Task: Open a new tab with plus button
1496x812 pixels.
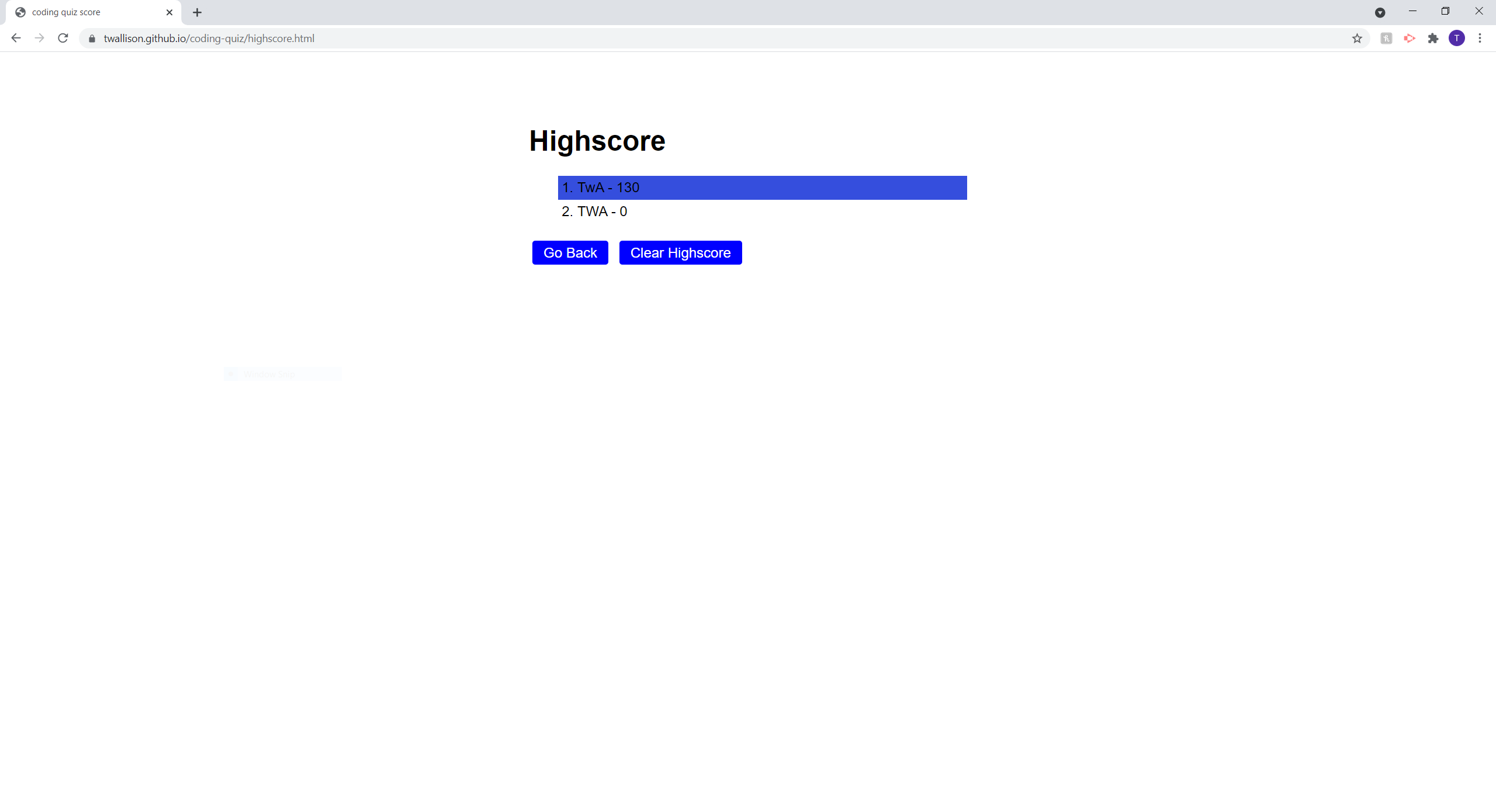Action: click(197, 12)
